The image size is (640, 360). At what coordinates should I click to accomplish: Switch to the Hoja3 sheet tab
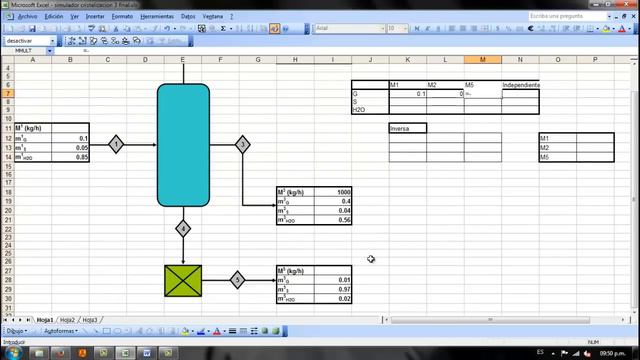[x=90, y=320]
